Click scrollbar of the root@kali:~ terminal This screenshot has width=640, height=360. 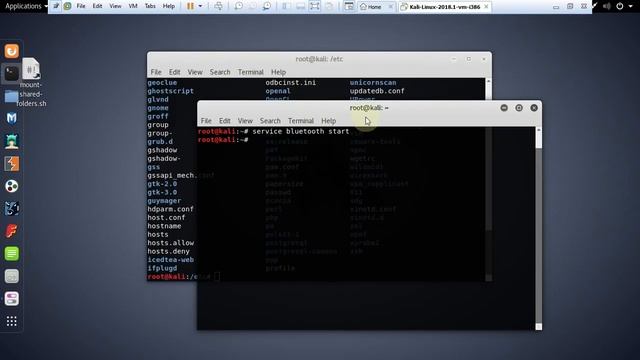coord(539,229)
